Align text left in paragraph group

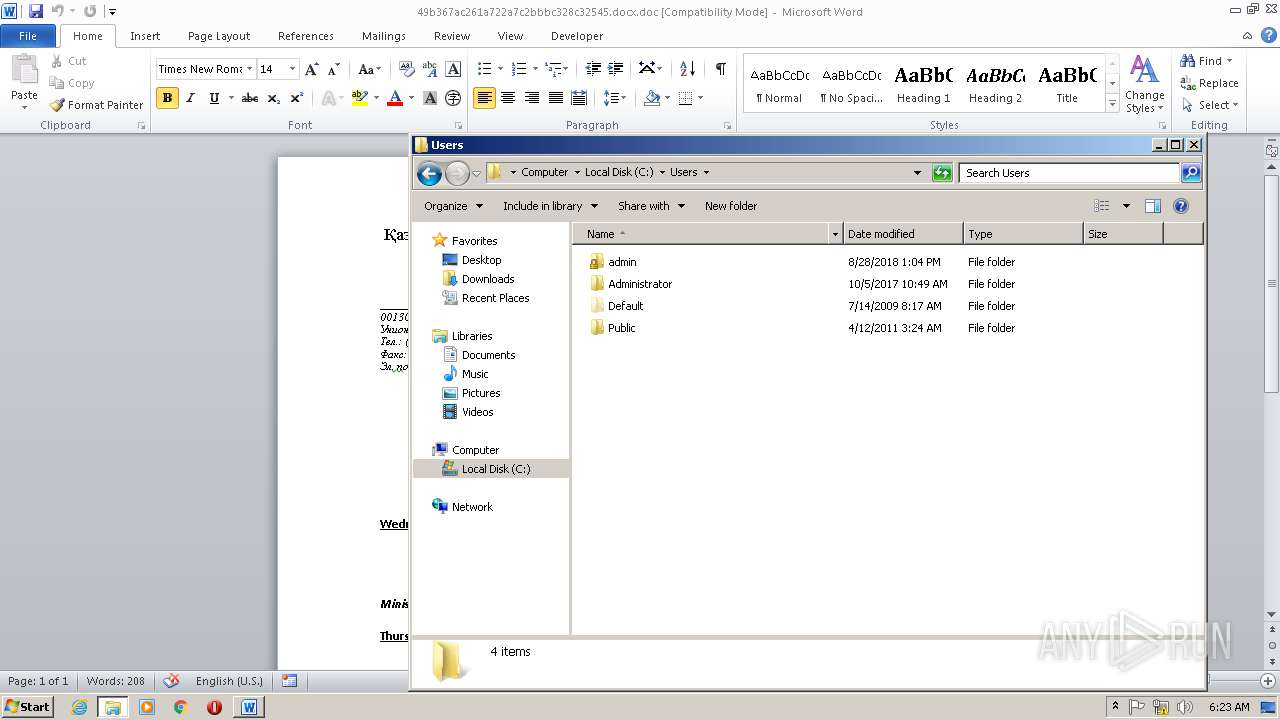point(484,98)
